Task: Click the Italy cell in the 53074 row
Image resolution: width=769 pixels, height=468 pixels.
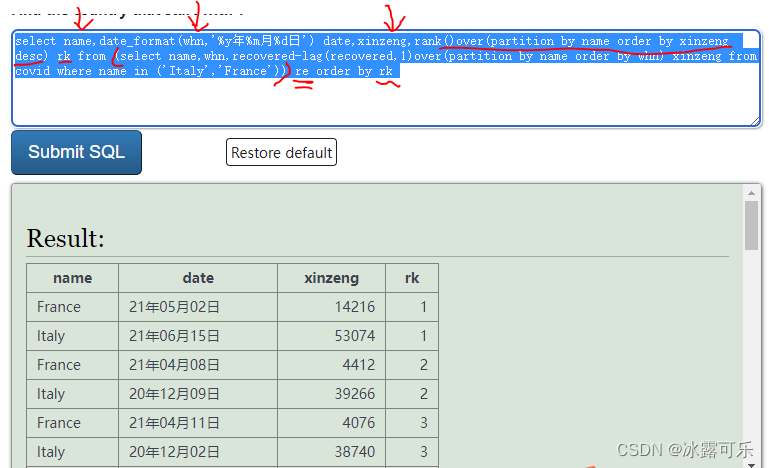Action: point(73,336)
